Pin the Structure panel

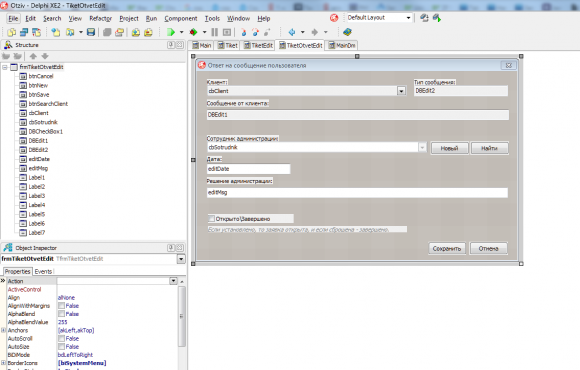[x=171, y=45]
